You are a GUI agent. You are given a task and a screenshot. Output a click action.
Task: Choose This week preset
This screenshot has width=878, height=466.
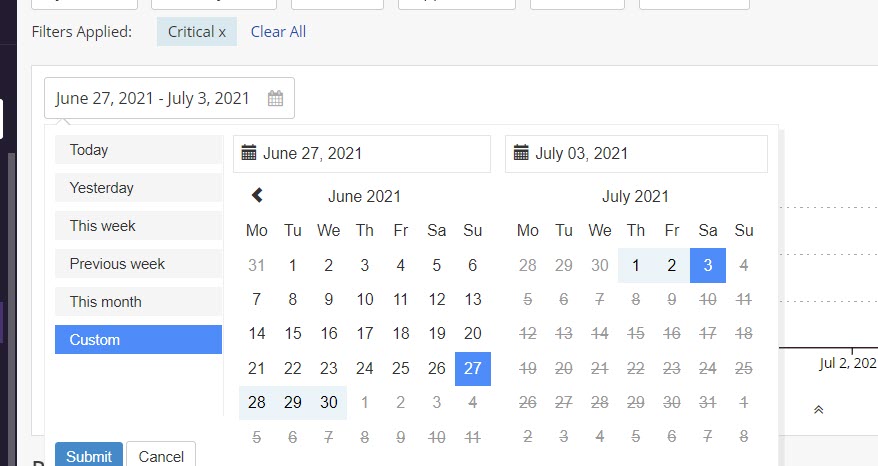138,226
